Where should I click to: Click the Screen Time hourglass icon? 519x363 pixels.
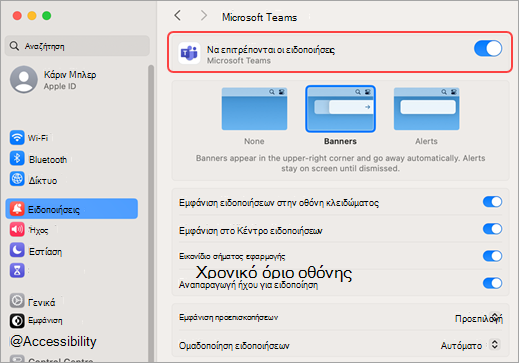17,270
